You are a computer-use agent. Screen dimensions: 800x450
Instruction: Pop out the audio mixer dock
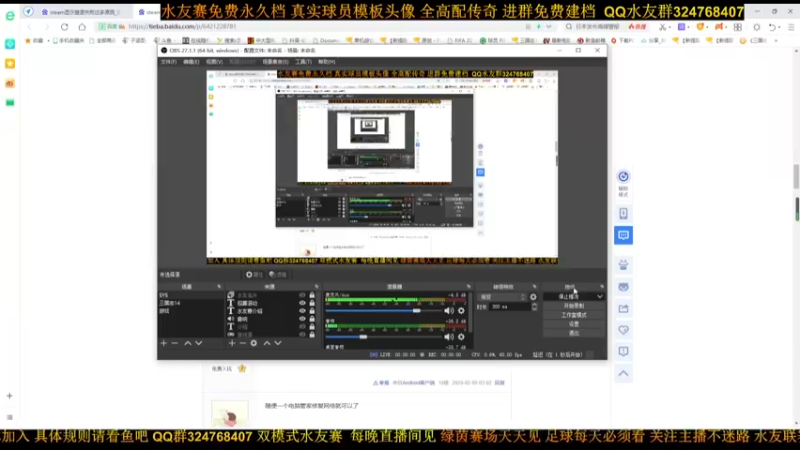[468, 287]
